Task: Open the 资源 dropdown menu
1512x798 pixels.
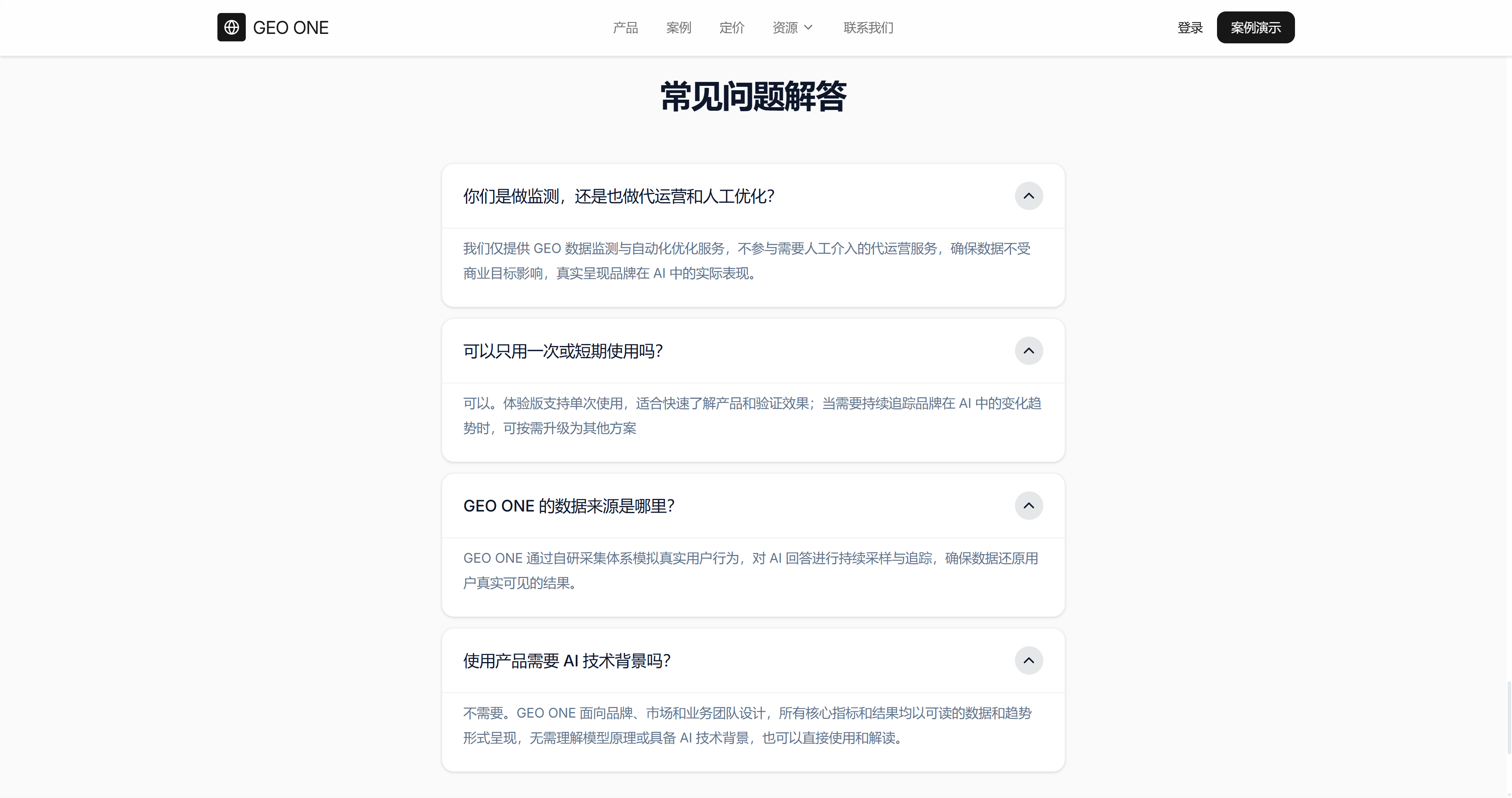Action: (x=785, y=28)
